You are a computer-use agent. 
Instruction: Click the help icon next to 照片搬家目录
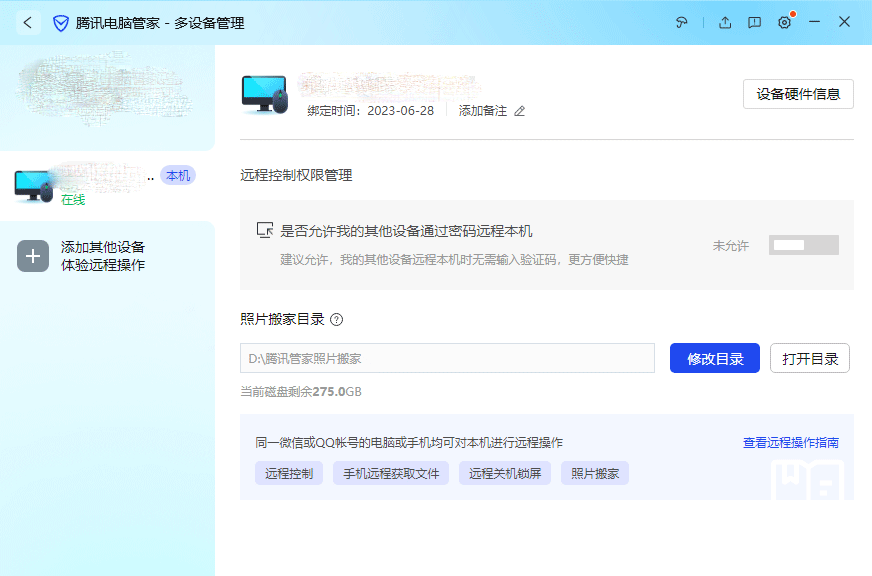tap(337, 320)
